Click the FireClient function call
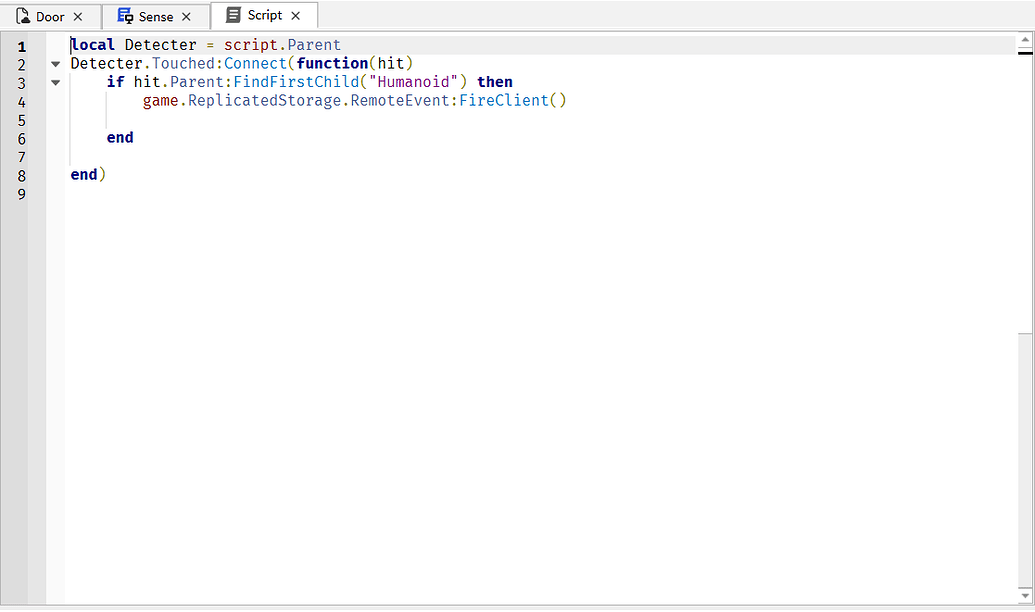 tap(502, 100)
